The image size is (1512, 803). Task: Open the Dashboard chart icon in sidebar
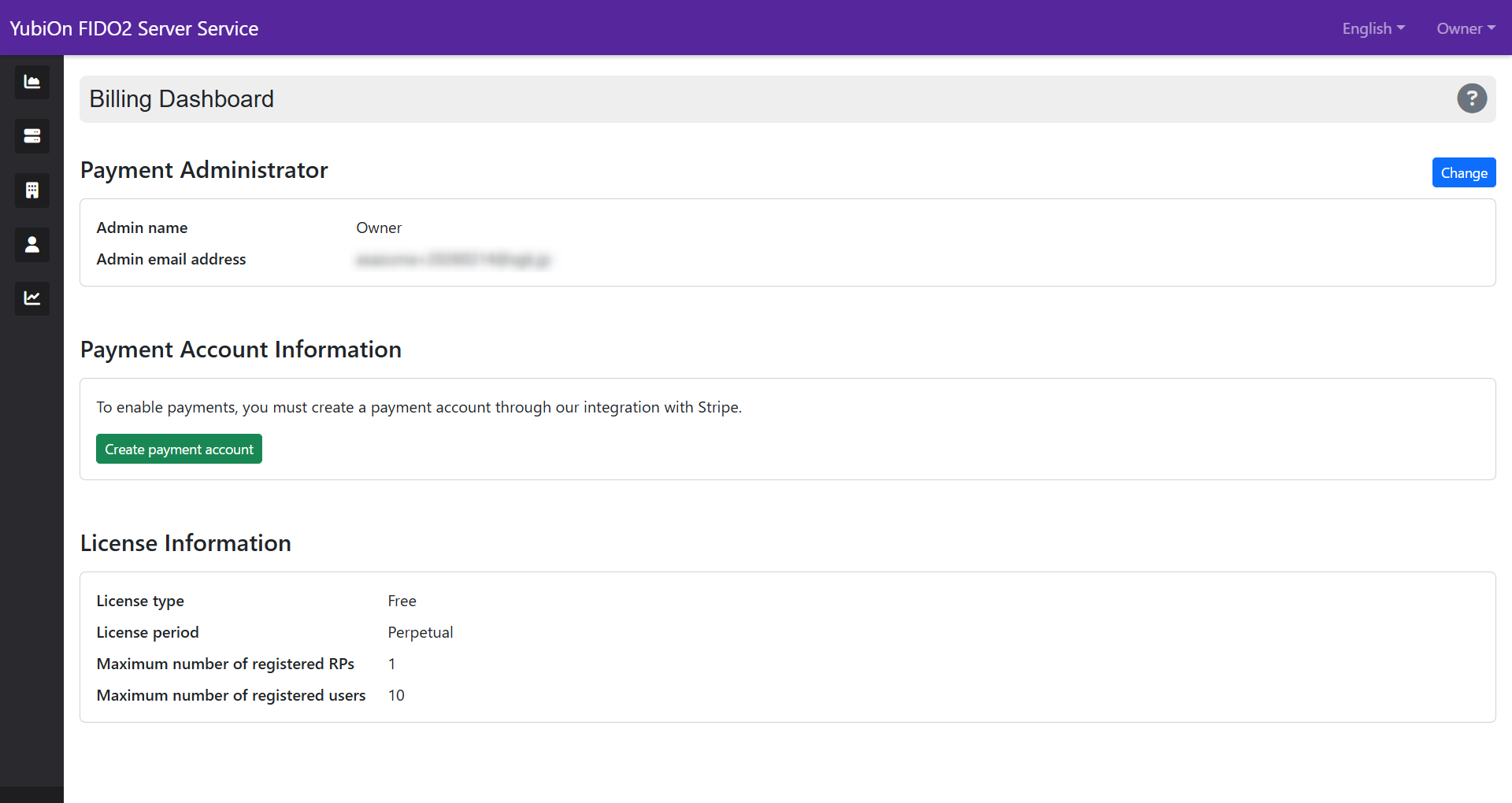click(31, 82)
